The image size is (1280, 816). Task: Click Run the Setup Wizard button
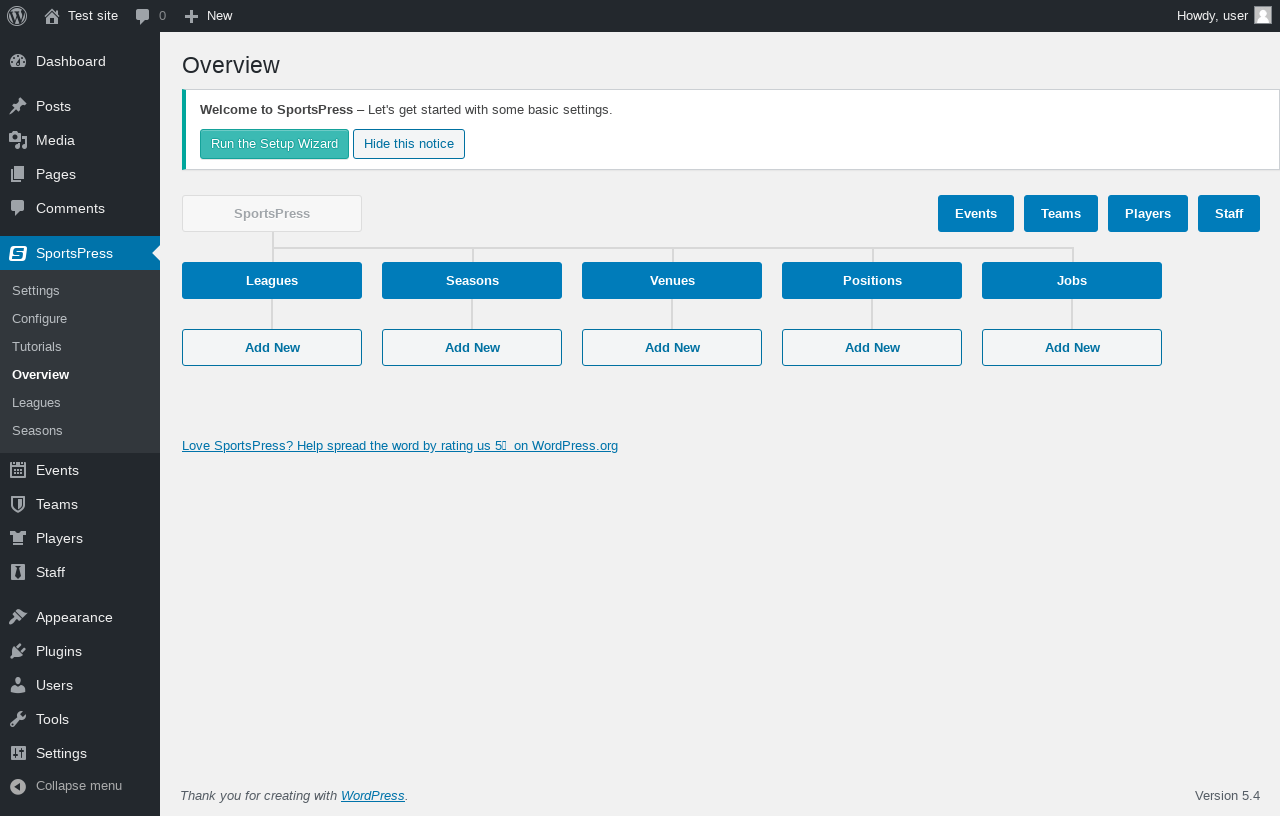click(274, 144)
